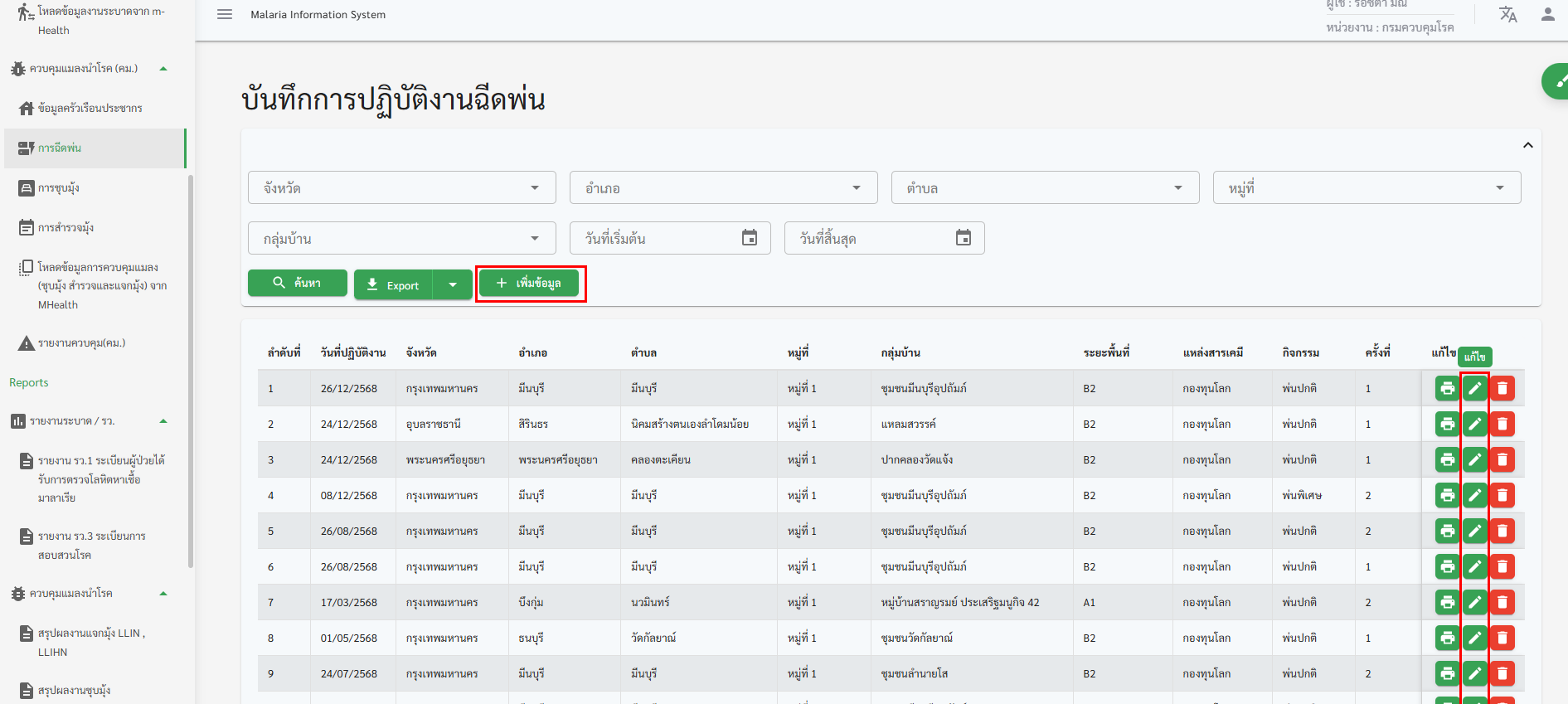
Task: Open ข้อมูลครัวเรือนประชากร sidebar item
Action: [x=90, y=109]
